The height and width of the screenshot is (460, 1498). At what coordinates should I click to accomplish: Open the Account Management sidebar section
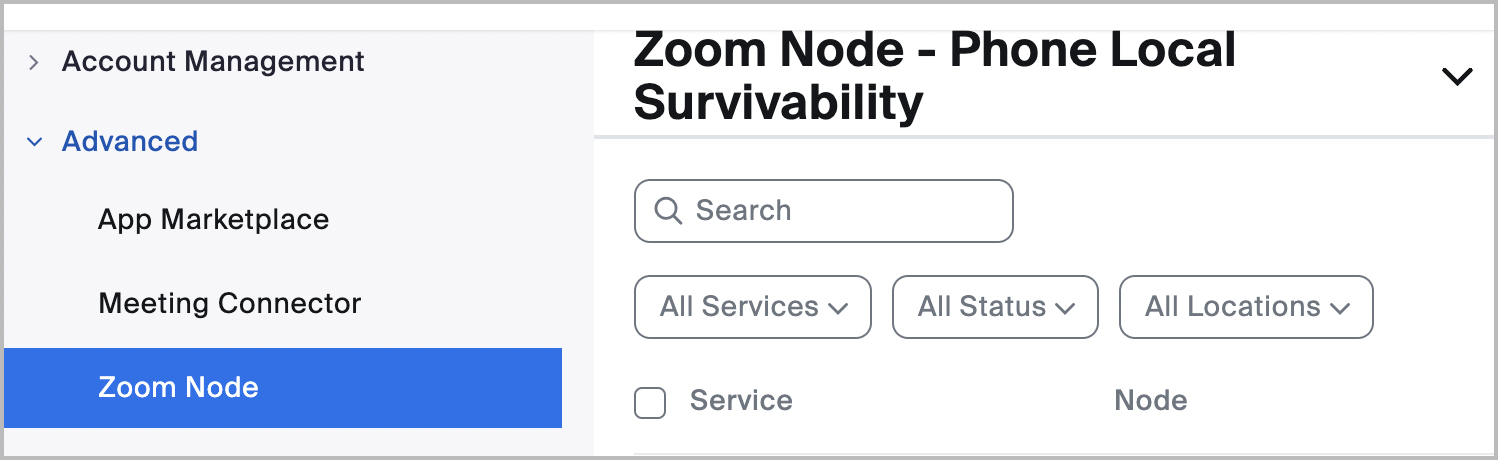(x=212, y=62)
